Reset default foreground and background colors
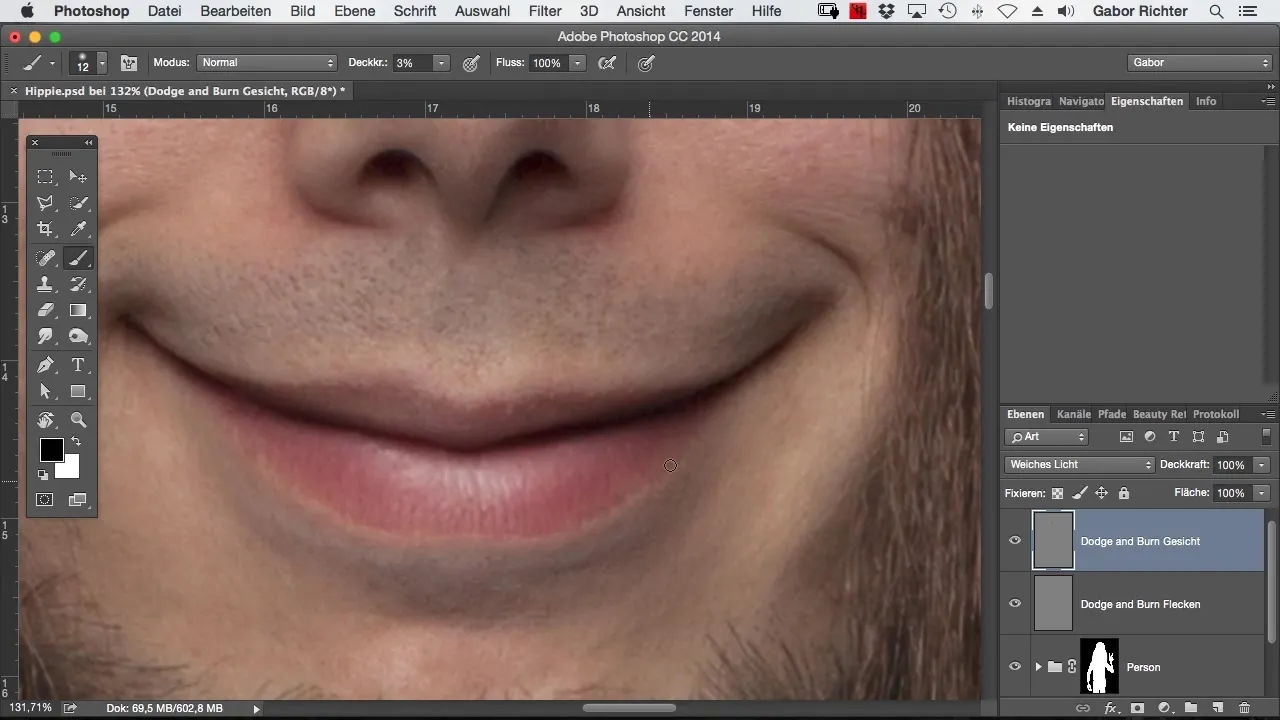The width and height of the screenshot is (1280, 720). [x=43, y=475]
